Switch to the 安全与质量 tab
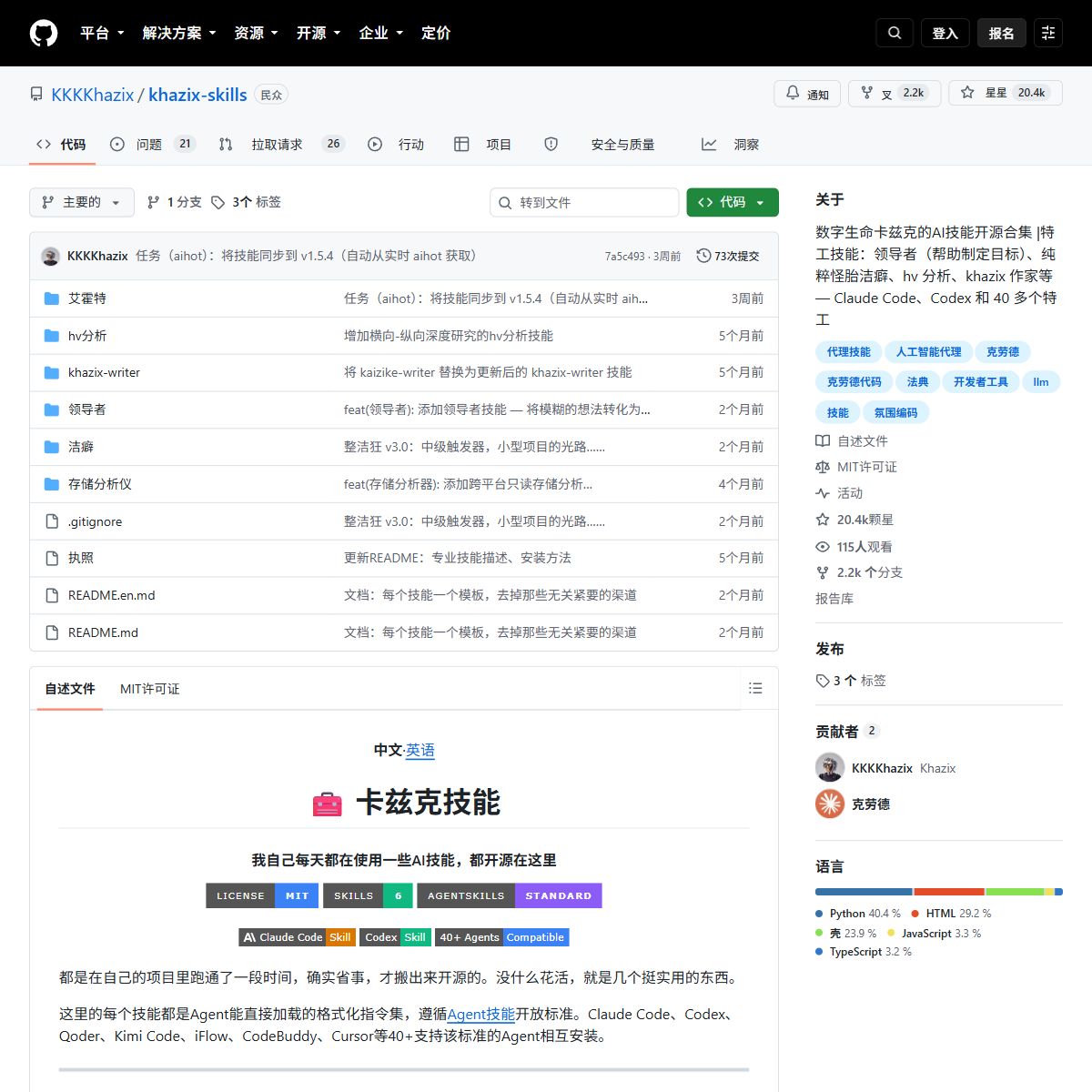This screenshot has height=1092, width=1092. (600, 144)
